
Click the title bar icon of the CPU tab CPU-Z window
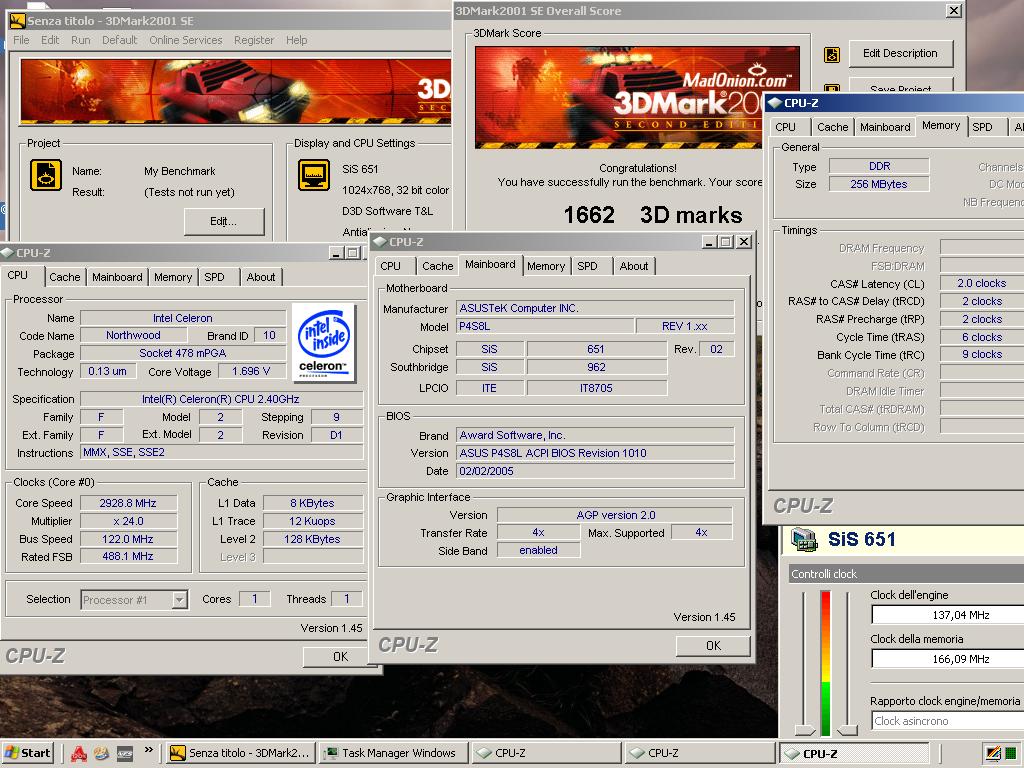[x=8, y=253]
